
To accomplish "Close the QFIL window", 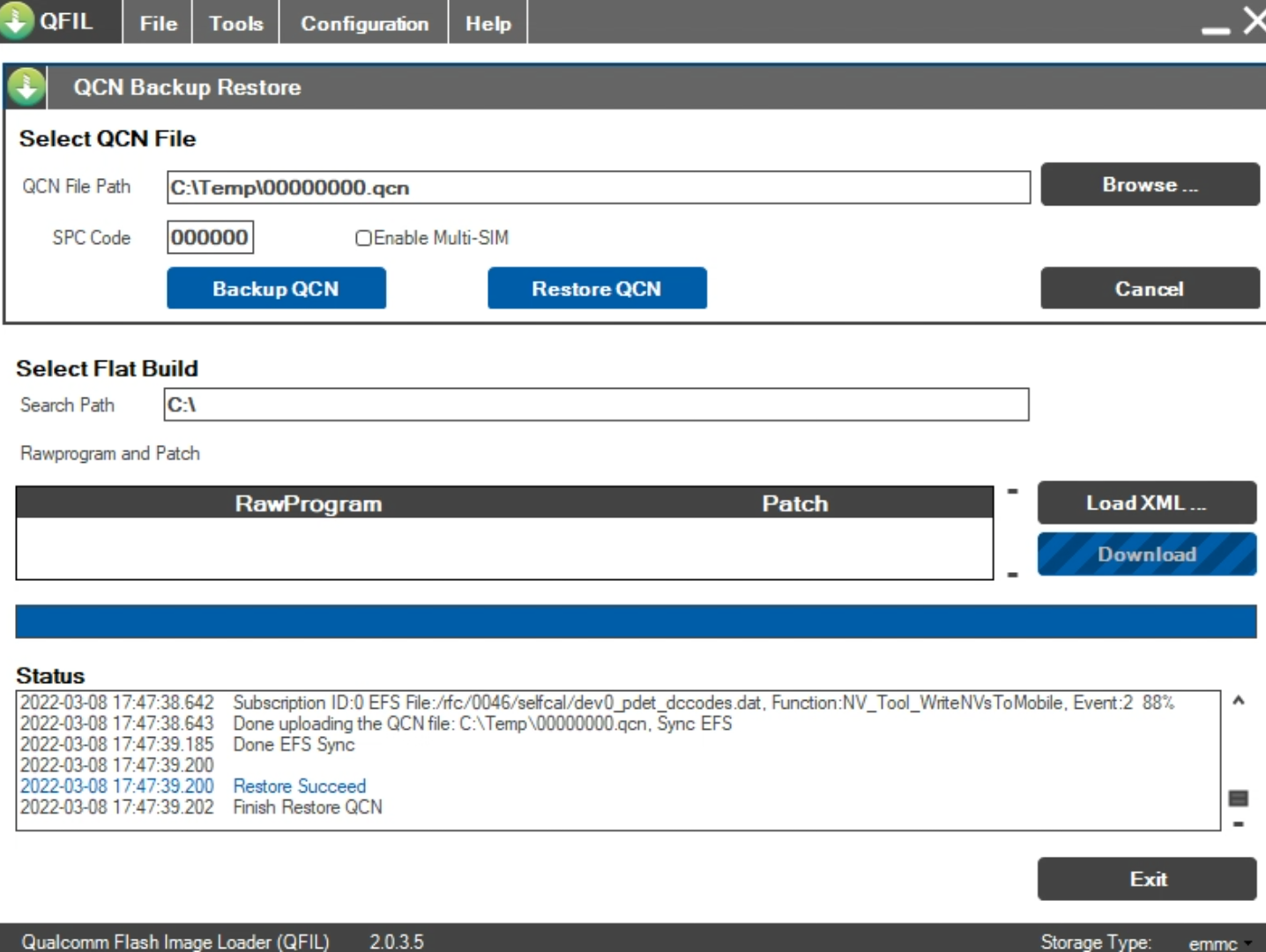I will point(1255,20).
